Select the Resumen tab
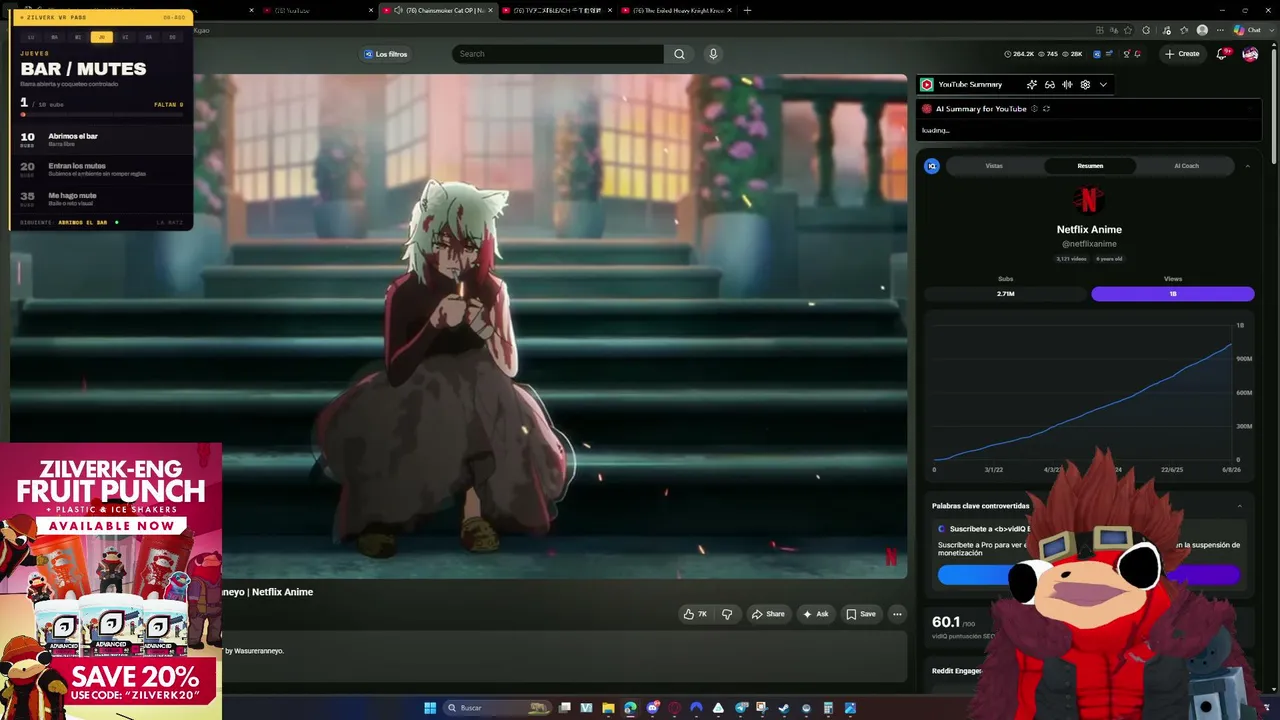The image size is (1280, 720). [1090, 166]
